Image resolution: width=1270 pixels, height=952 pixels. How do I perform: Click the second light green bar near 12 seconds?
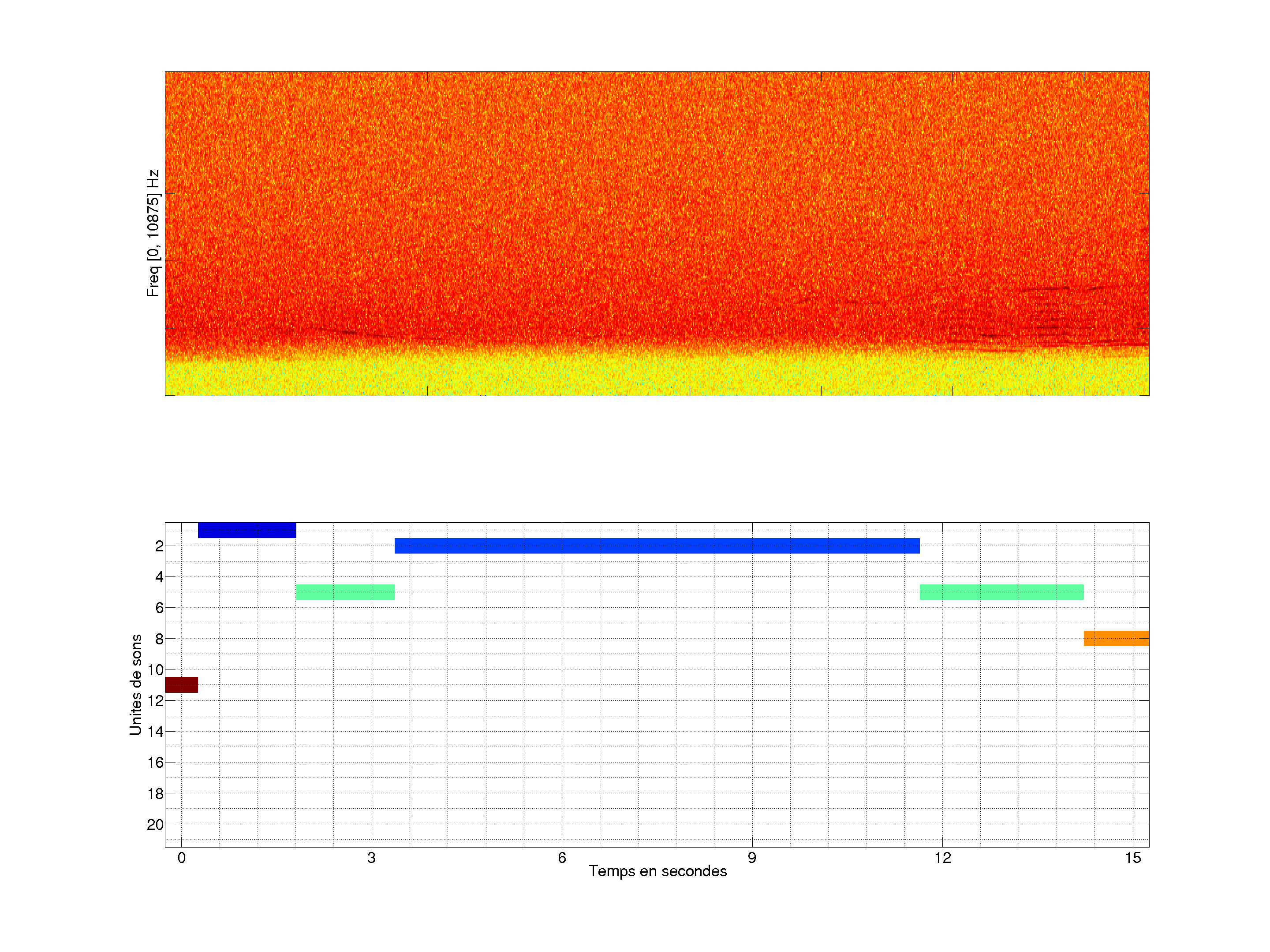1001,592
